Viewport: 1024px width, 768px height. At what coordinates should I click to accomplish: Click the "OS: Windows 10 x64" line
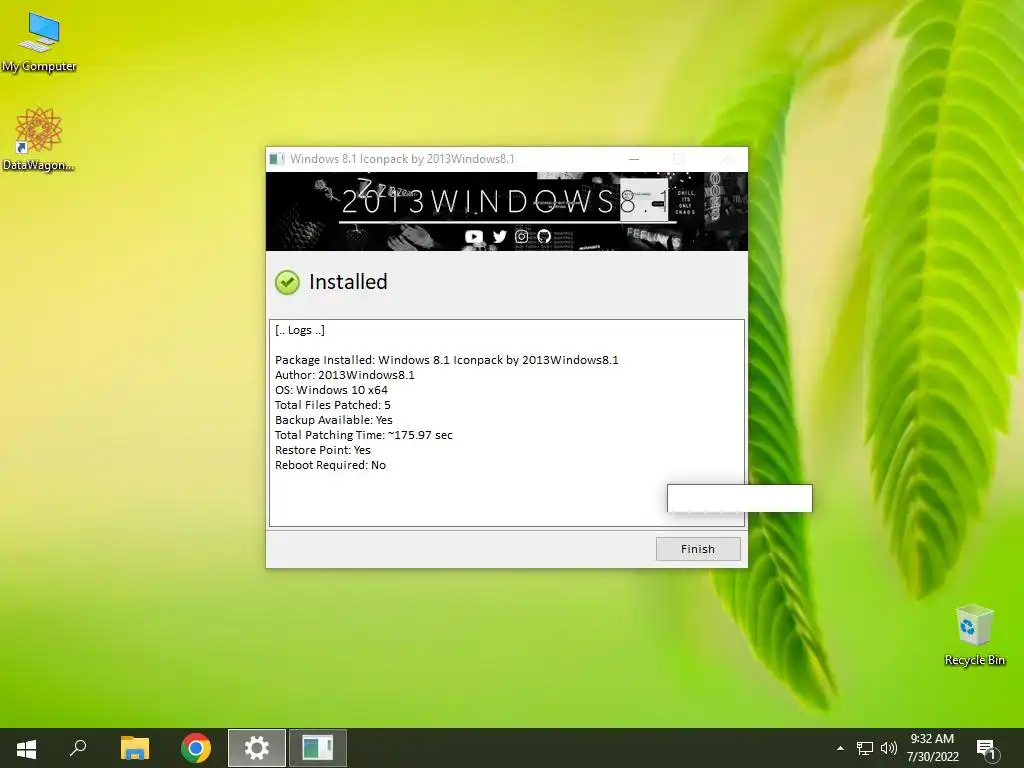click(331, 390)
